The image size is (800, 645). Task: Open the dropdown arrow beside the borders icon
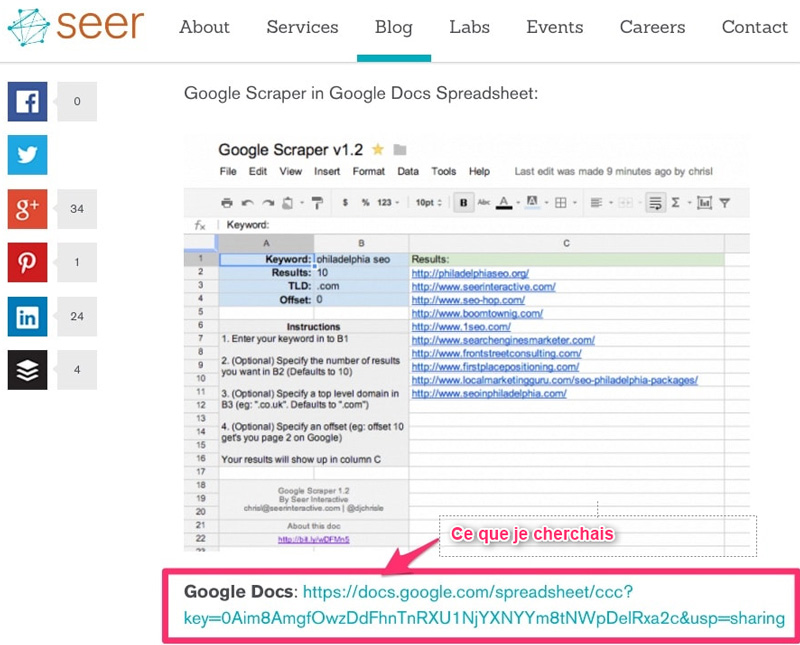[575, 203]
